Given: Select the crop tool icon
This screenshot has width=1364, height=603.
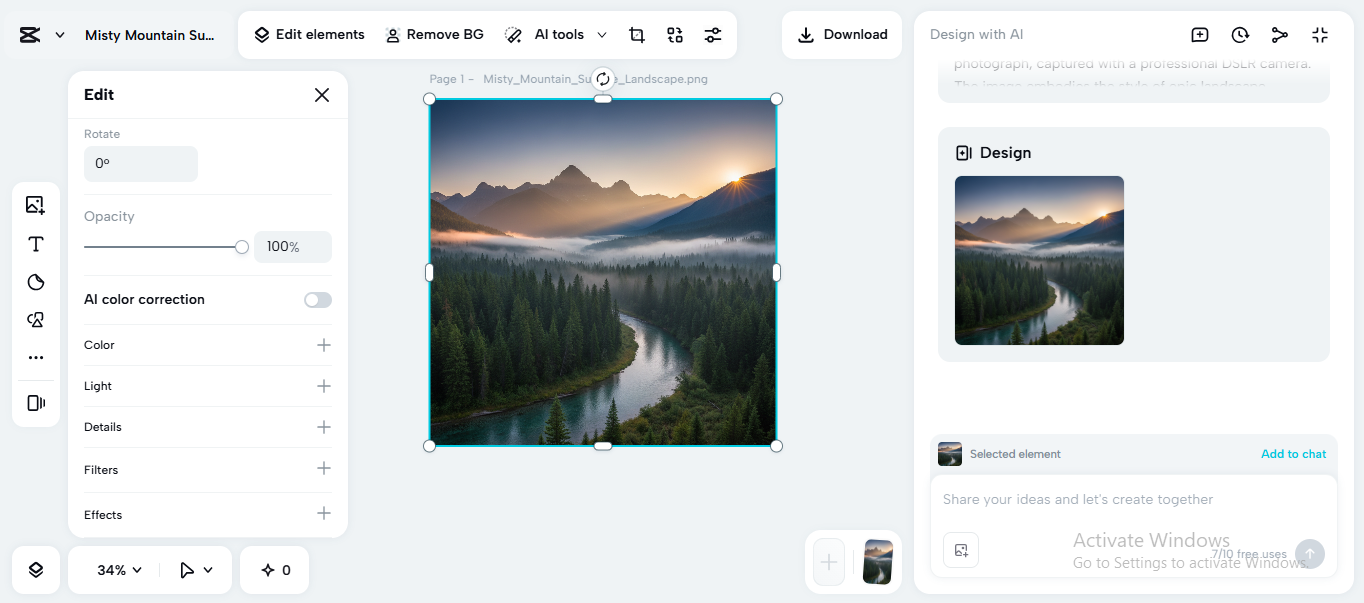Looking at the screenshot, I should [637, 35].
